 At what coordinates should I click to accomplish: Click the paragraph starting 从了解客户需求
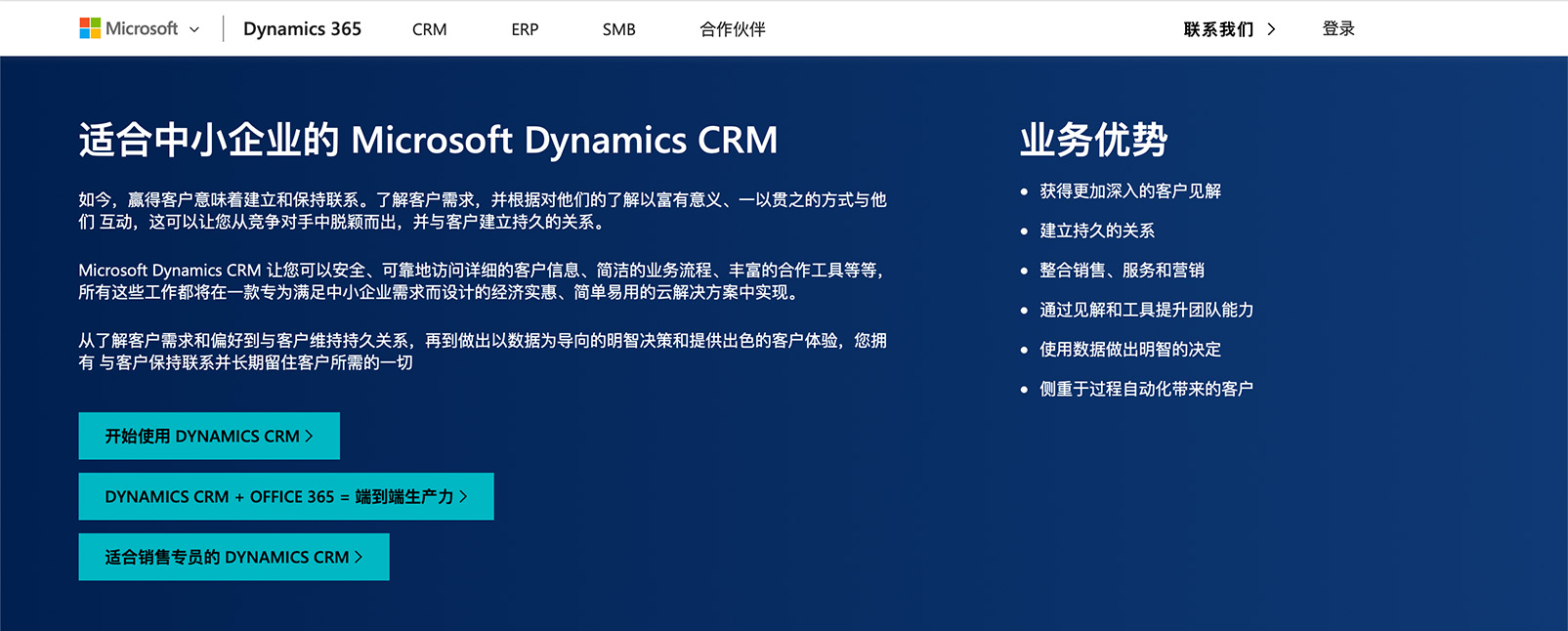click(483, 352)
